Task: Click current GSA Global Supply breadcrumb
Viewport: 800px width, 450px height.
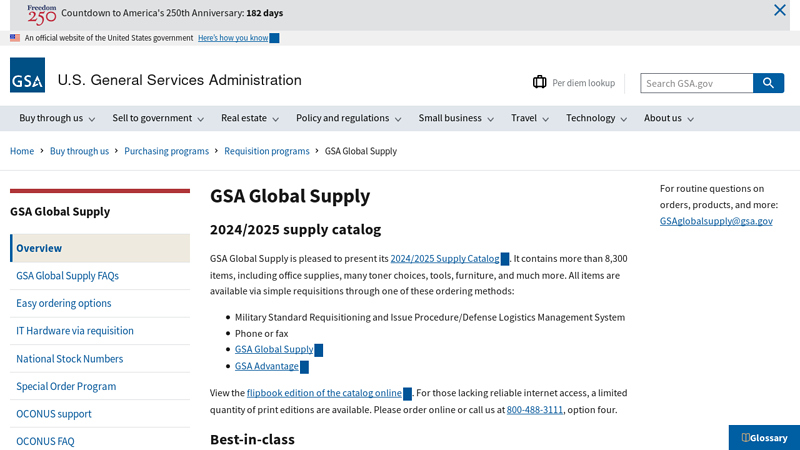Action: point(361,151)
